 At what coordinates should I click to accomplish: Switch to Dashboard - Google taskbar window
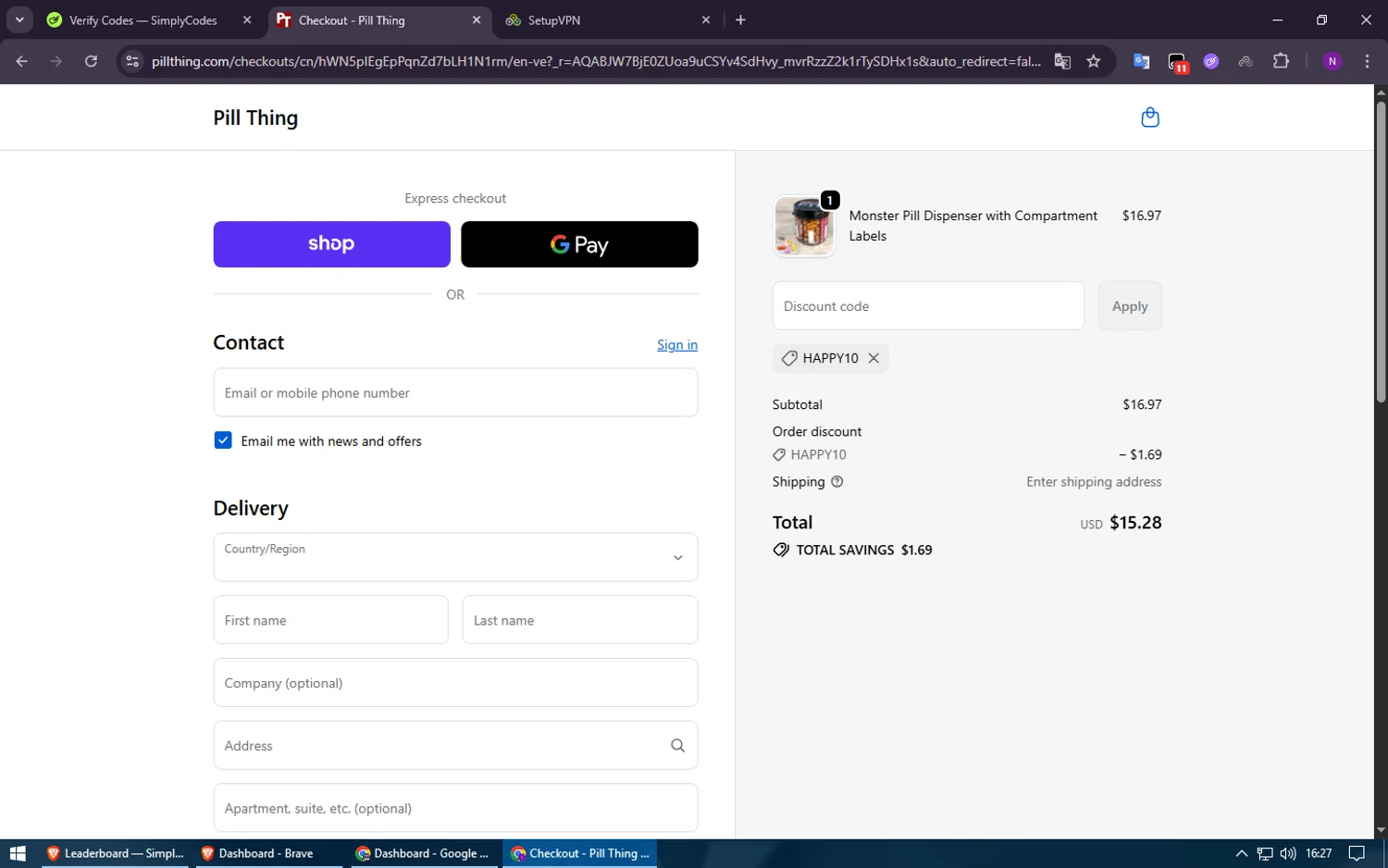[x=423, y=853]
